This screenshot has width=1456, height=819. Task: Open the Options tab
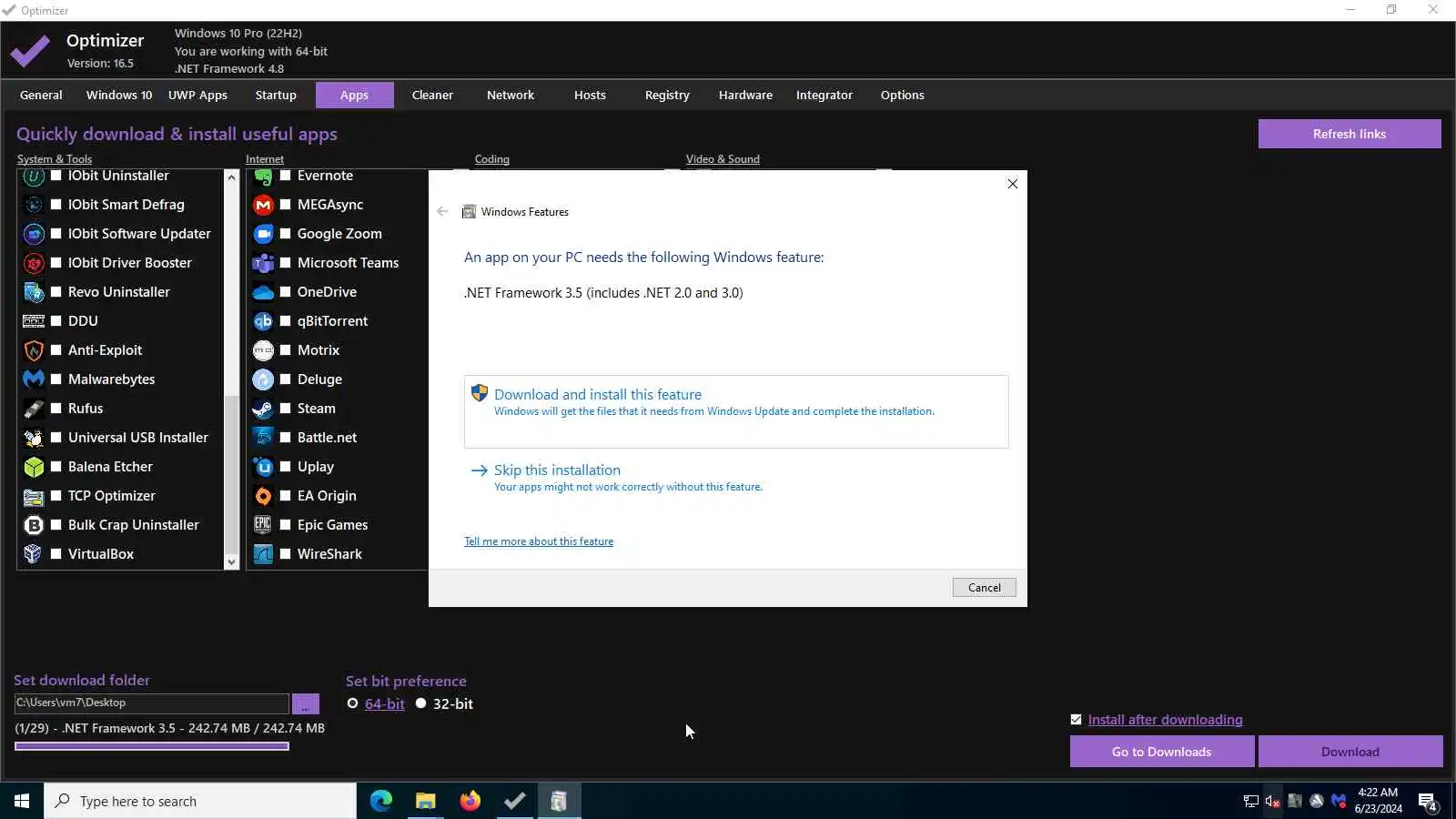(x=903, y=95)
